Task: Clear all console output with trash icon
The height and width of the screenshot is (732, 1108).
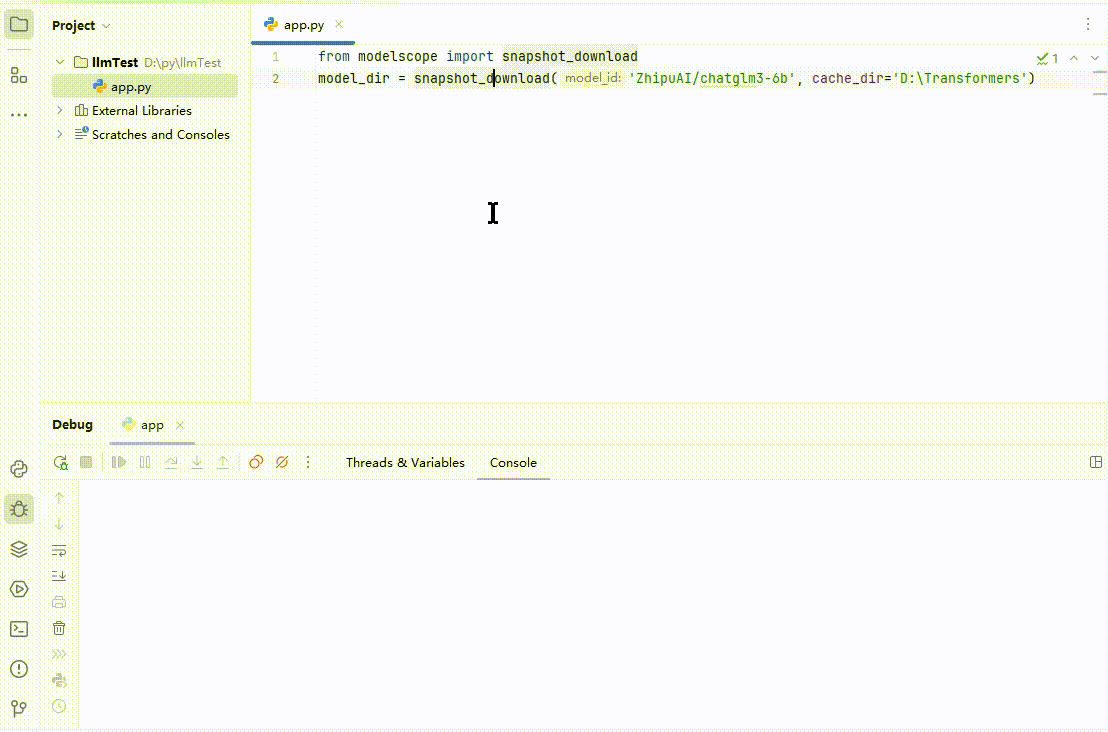Action: click(59, 628)
